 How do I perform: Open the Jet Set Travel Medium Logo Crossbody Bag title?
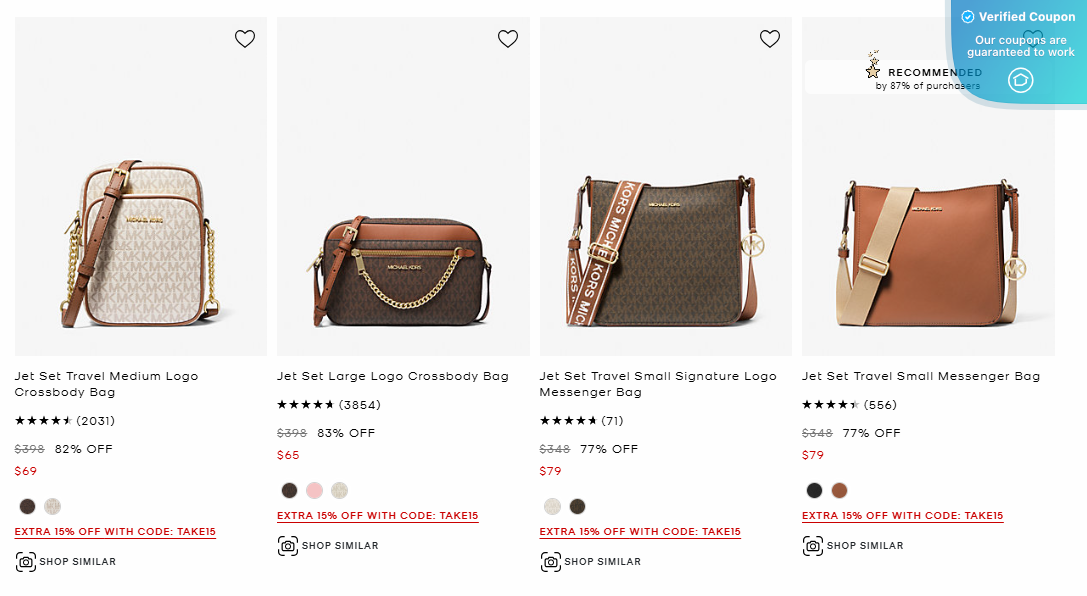tap(105, 383)
